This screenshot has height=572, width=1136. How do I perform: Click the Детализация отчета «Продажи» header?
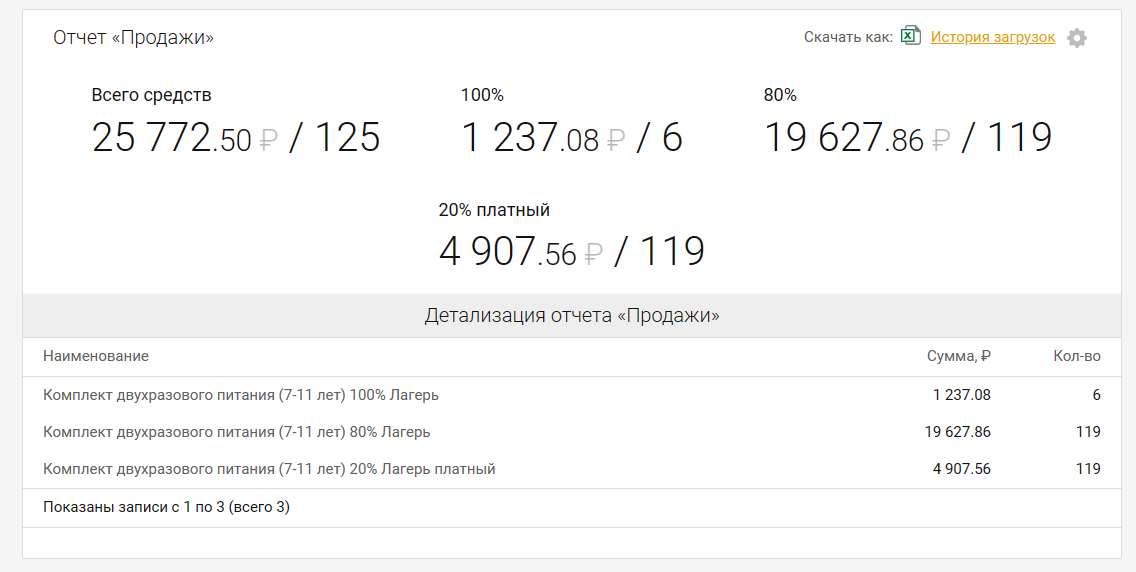572,316
